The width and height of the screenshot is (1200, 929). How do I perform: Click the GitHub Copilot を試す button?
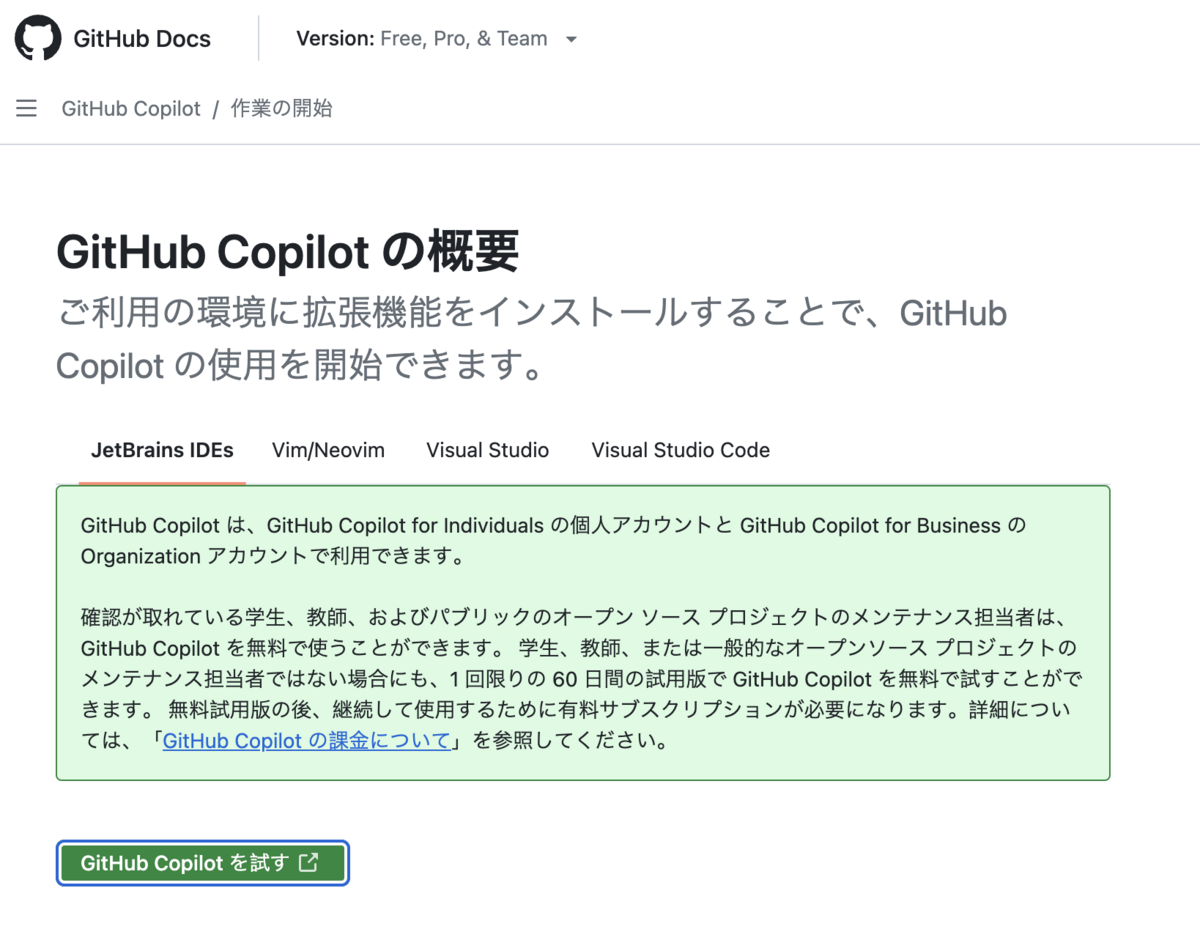pos(202,863)
